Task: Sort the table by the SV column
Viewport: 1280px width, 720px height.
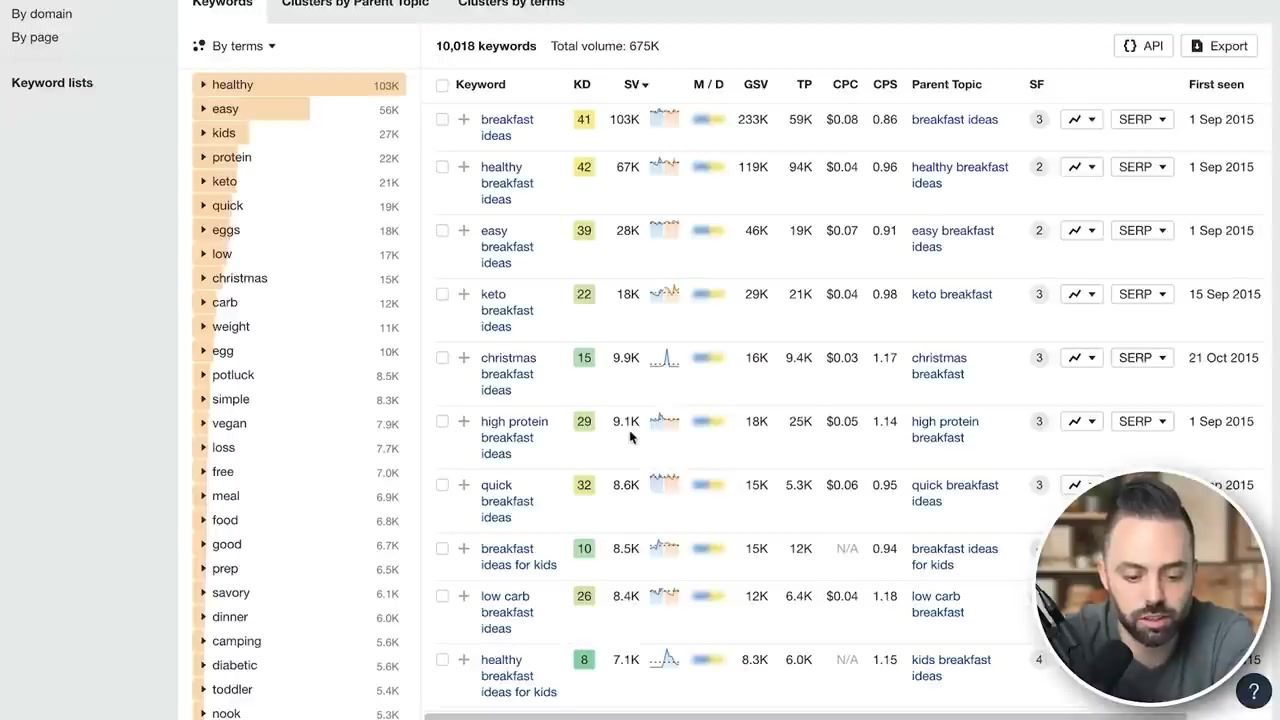Action: click(636, 85)
